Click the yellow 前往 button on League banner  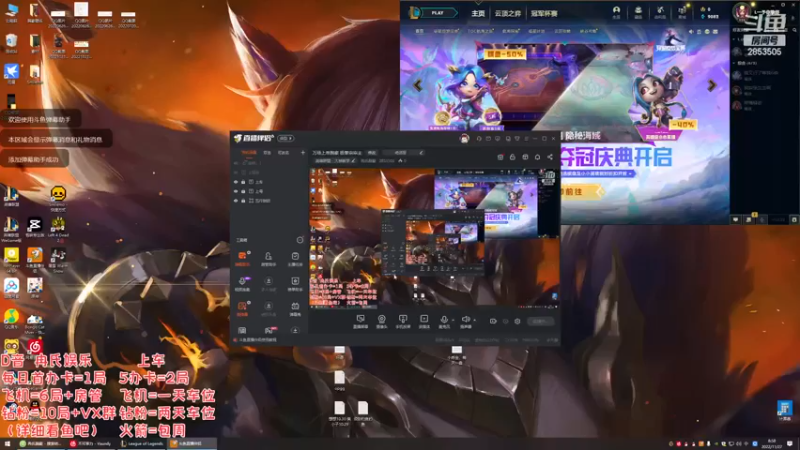click(x=582, y=192)
